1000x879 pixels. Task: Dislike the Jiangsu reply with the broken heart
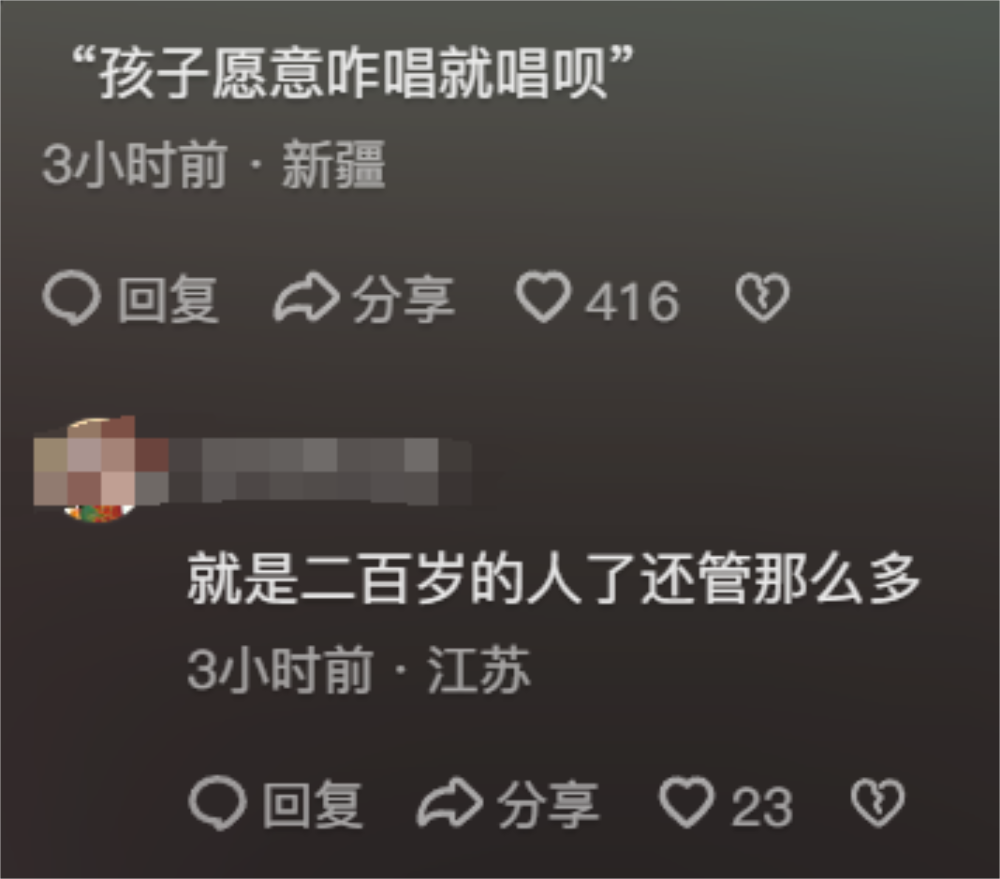click(x=878, y=802)
